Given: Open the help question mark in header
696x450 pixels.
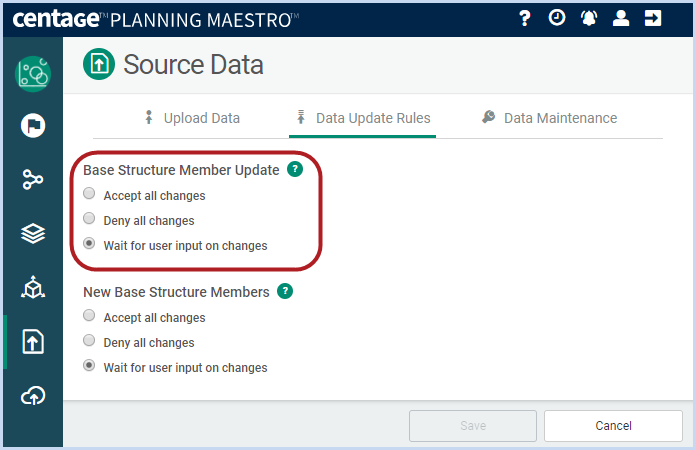Looking at the screenshot, I should [525, 19].
